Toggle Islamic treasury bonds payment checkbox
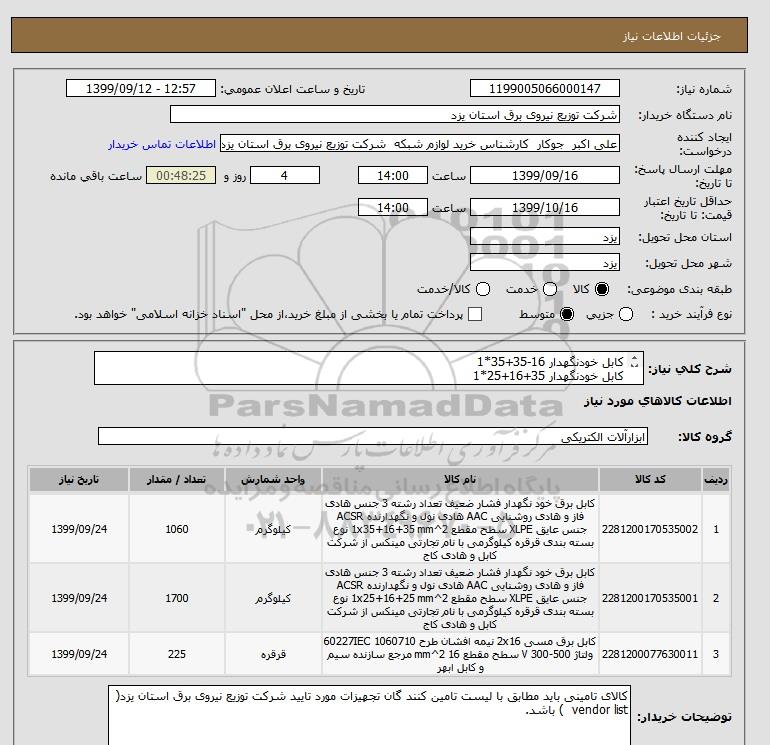 point(475,314)
